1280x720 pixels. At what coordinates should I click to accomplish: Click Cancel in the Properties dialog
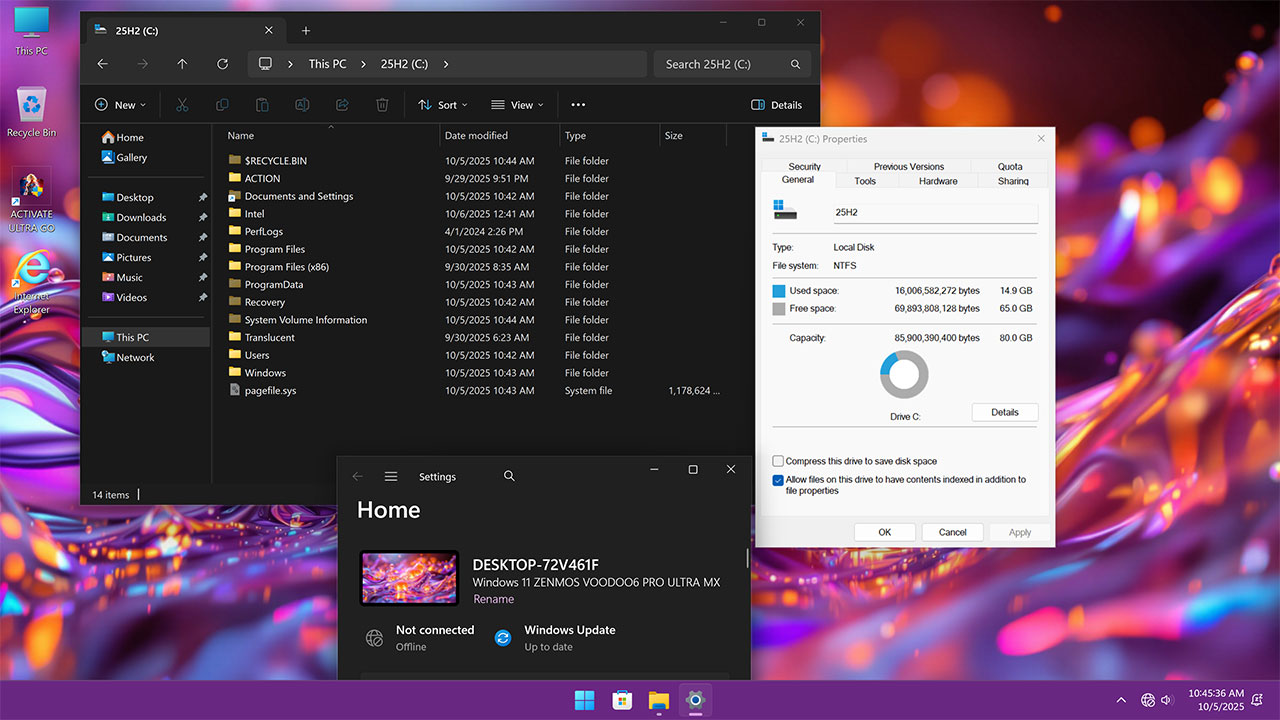tap(953, 532)
